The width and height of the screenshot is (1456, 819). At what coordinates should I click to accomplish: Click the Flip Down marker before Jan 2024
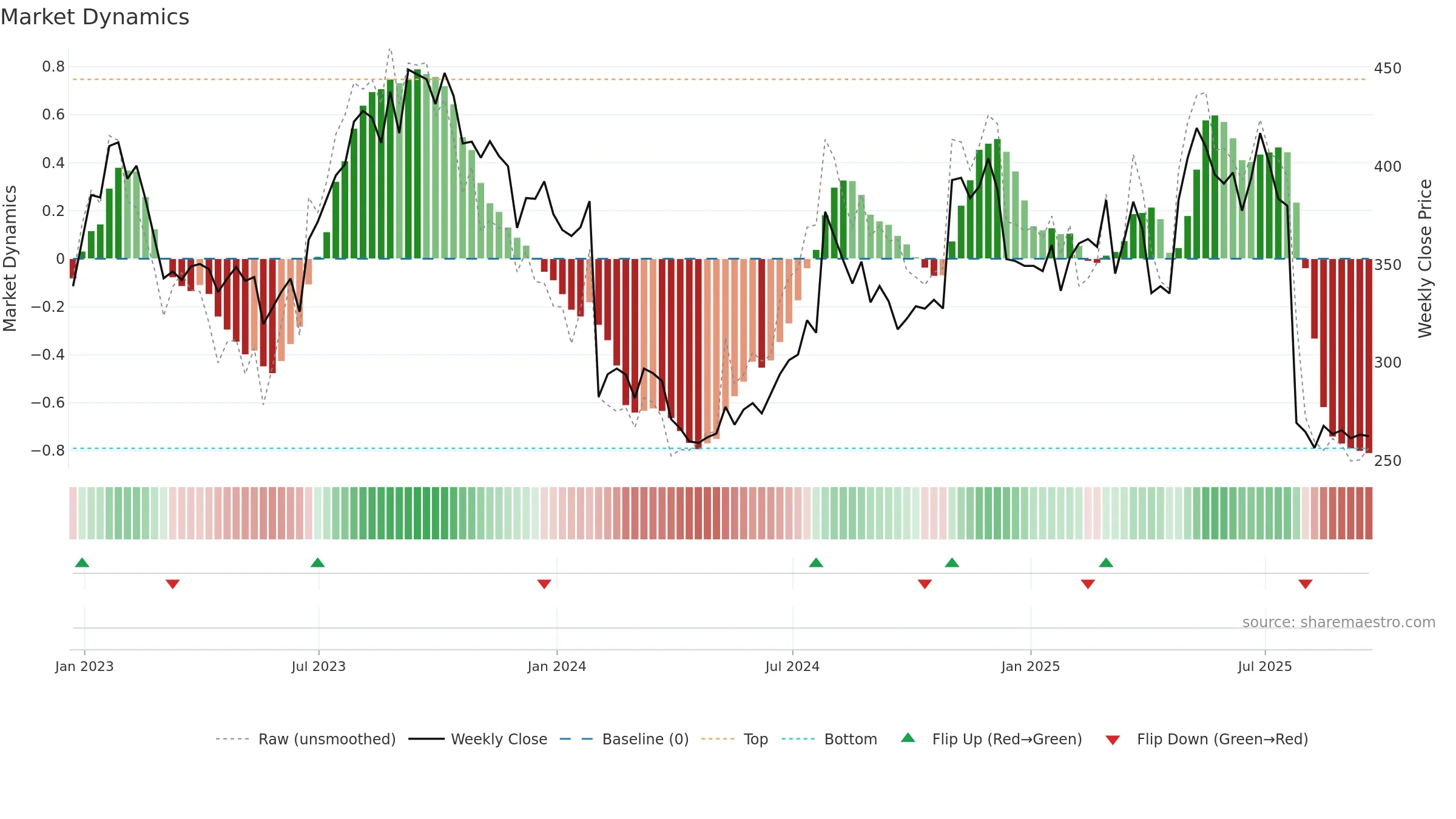[x=544, y=584]
